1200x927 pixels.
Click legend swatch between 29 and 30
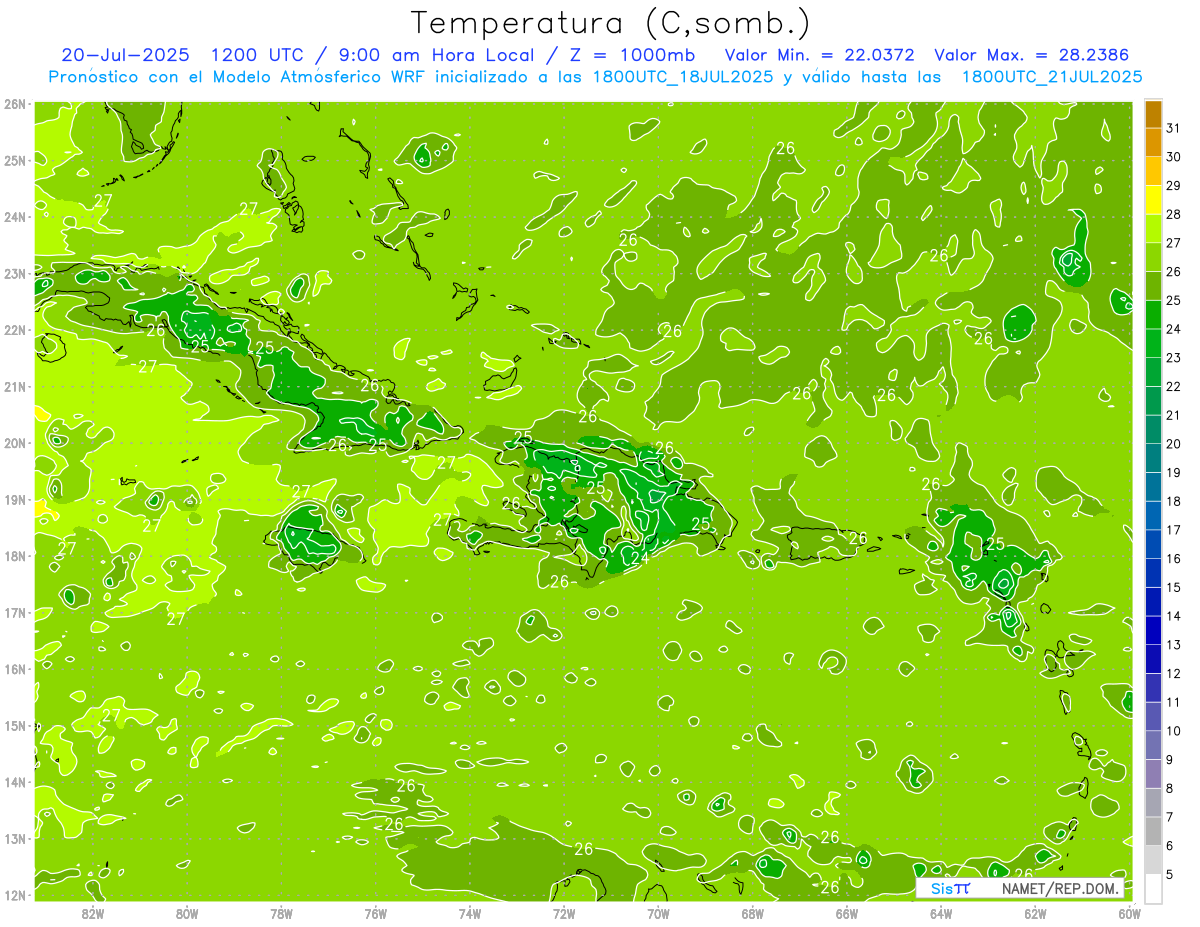point(1153,171)
